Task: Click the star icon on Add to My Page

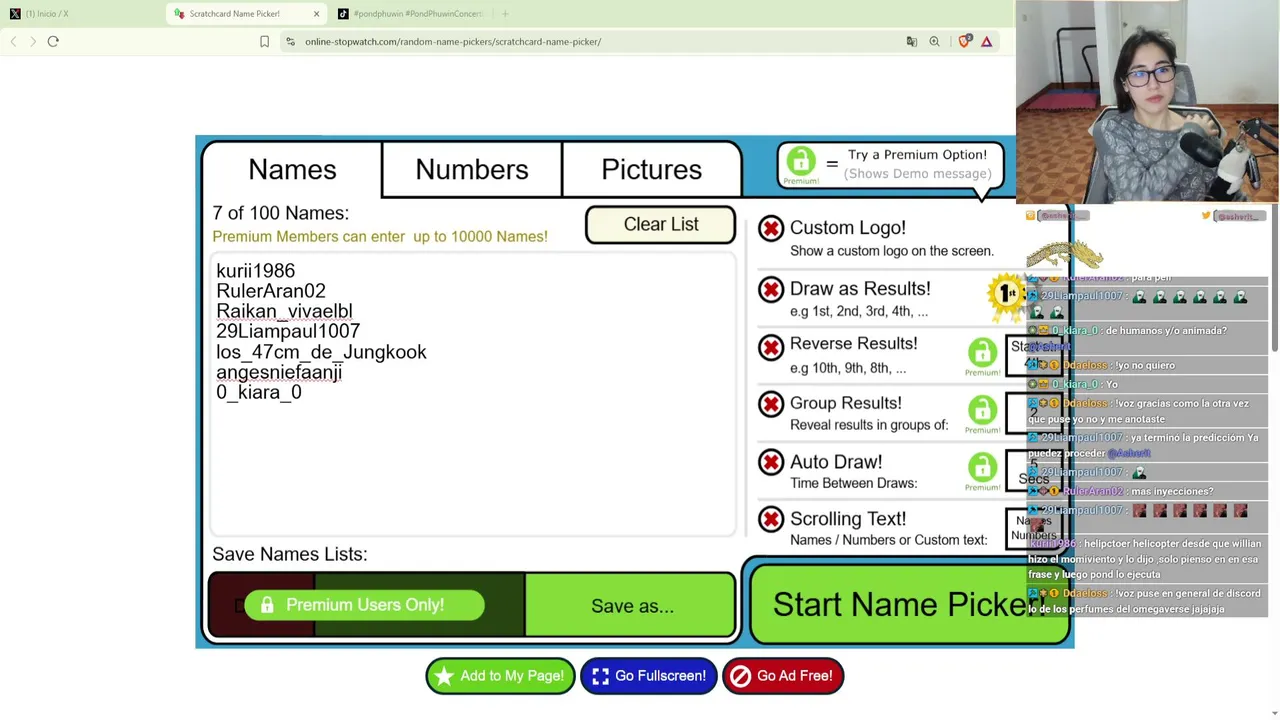Action: (444, 676)
